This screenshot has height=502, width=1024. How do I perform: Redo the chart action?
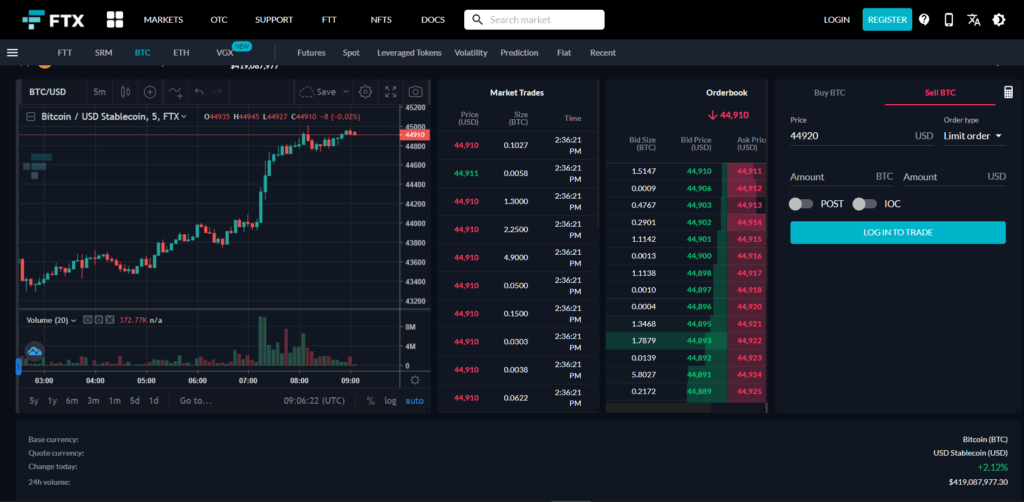point(217,92)
